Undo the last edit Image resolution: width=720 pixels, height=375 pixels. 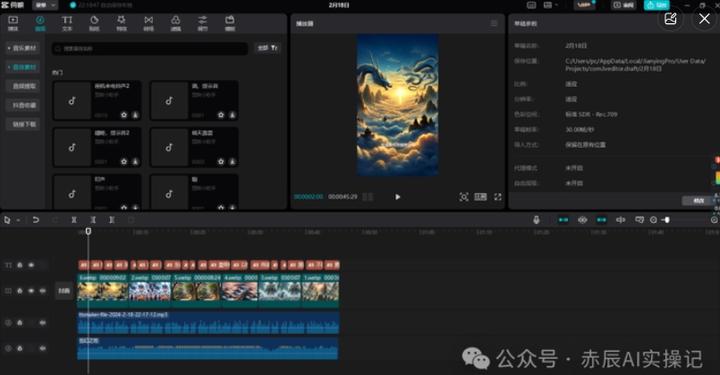pos(35,220)
